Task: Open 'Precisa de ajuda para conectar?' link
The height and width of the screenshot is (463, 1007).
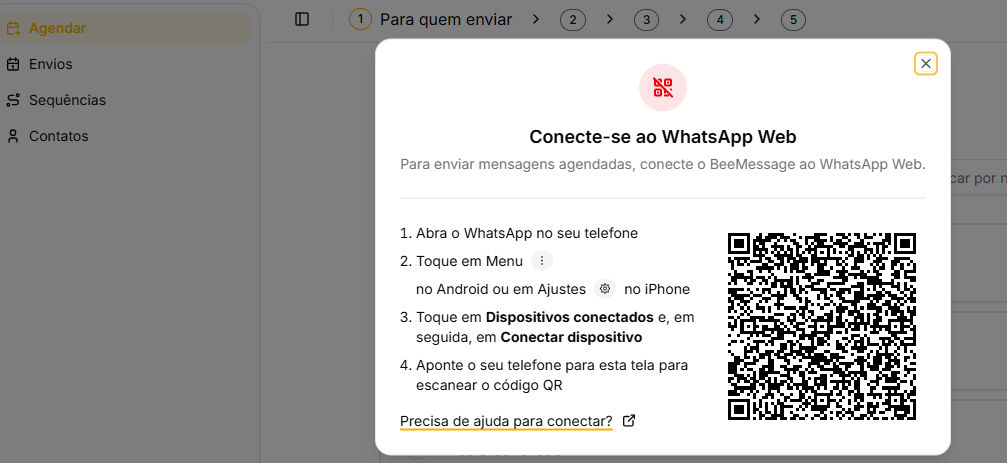Action: 506,421
